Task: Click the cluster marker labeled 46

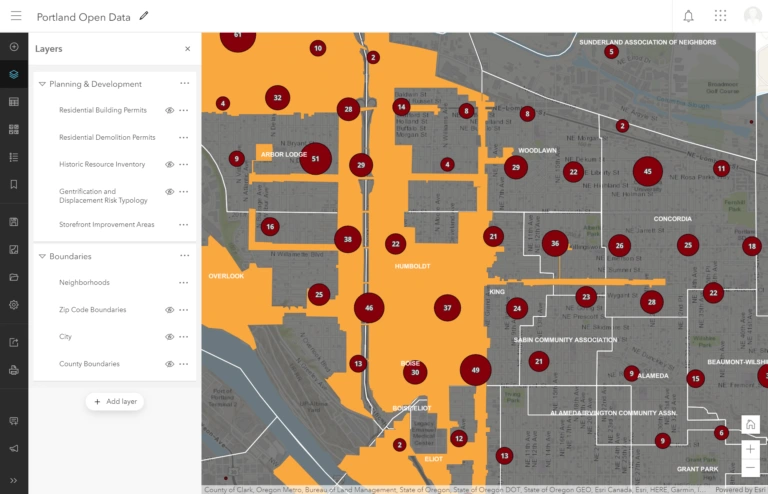Action: 369,308
